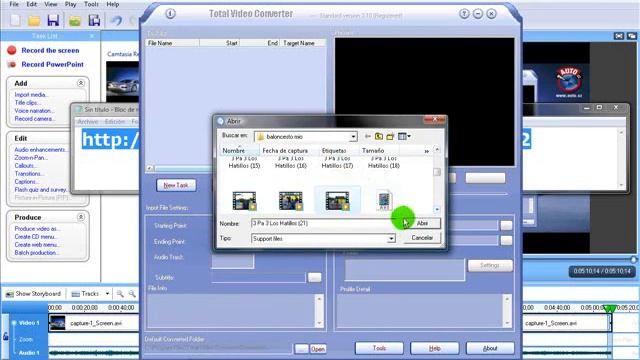
Task: Collapse the Add section in Task List
Action: pyautogui.click(x=81, y=83)
